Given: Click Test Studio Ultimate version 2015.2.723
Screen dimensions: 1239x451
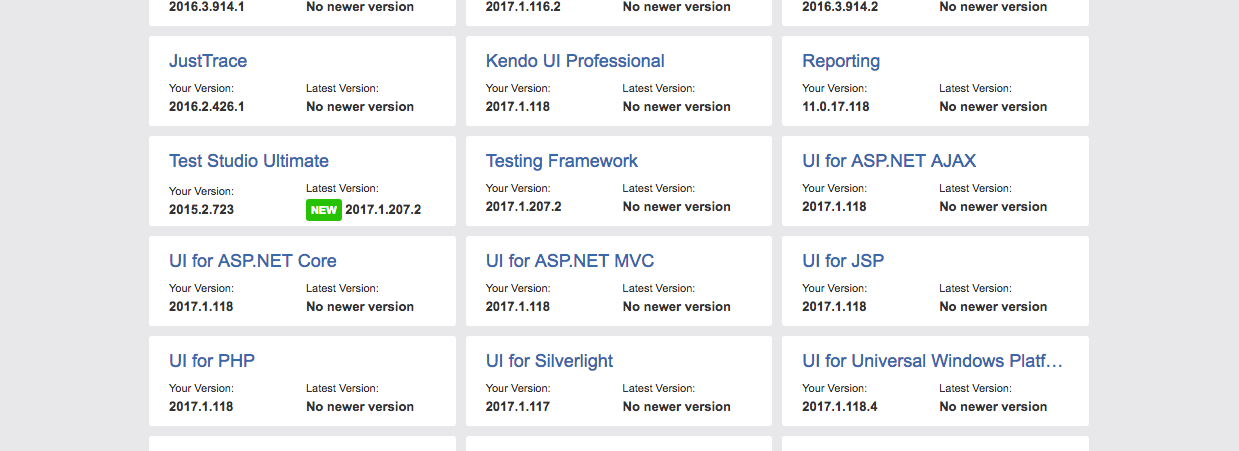Looking at the screenshot, I should point(201,210).
